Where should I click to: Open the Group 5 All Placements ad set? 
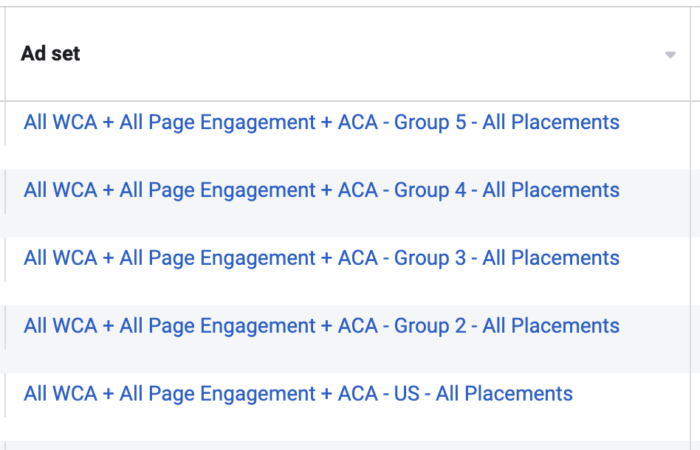pyautogui.click(x=321, y=122)
